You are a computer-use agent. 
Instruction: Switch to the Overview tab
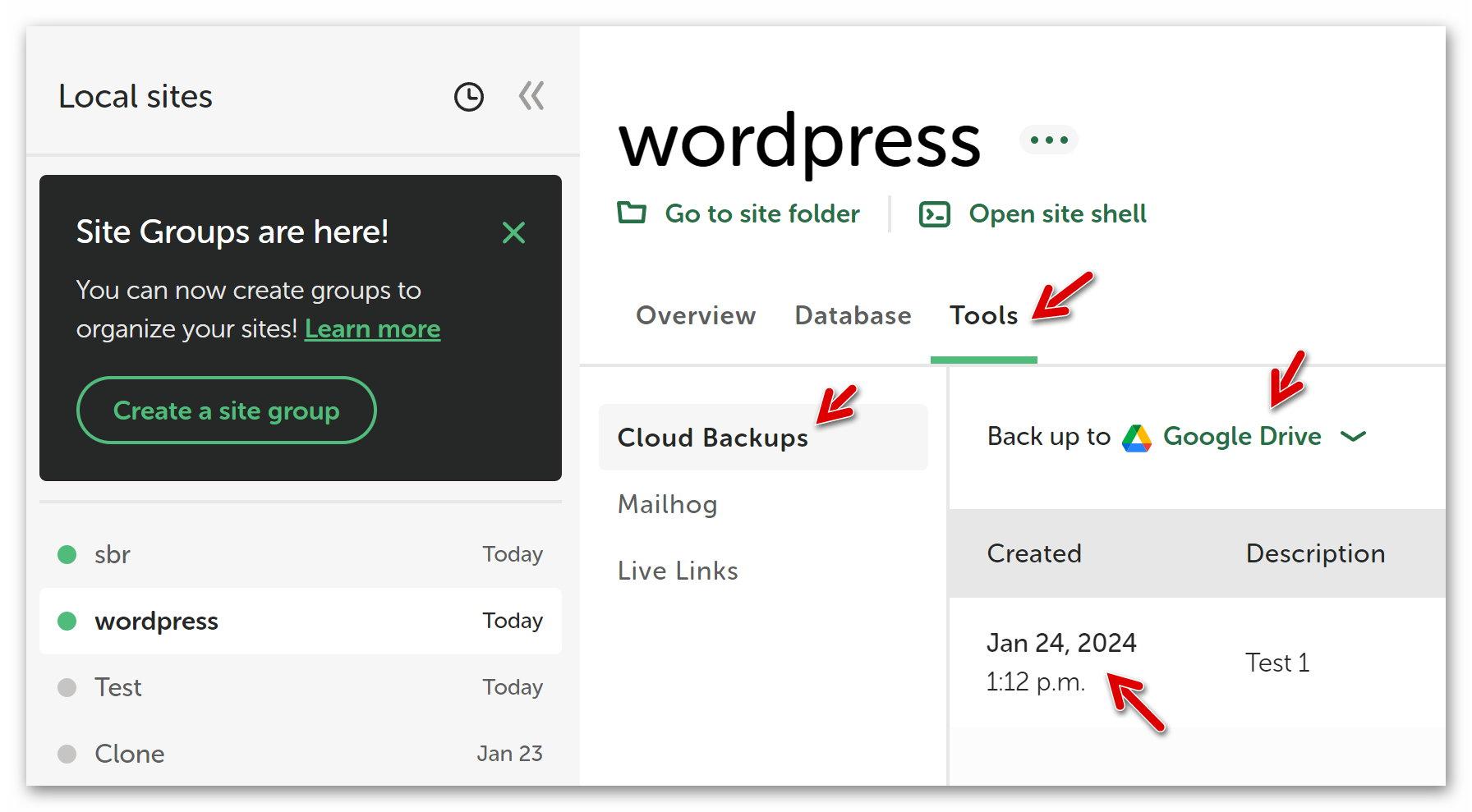695,316
